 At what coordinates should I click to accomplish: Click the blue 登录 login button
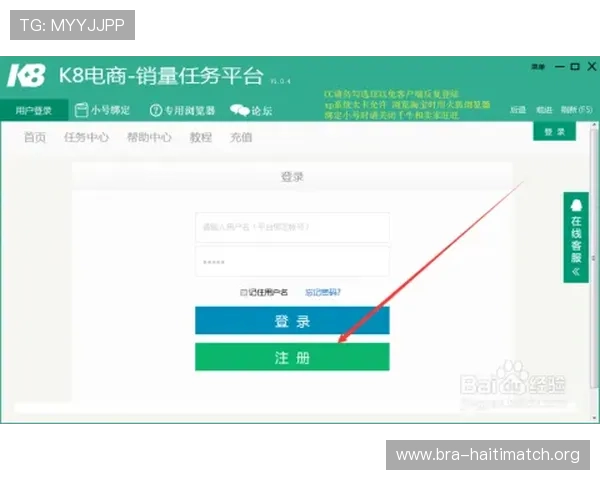(x=292, y=321)
